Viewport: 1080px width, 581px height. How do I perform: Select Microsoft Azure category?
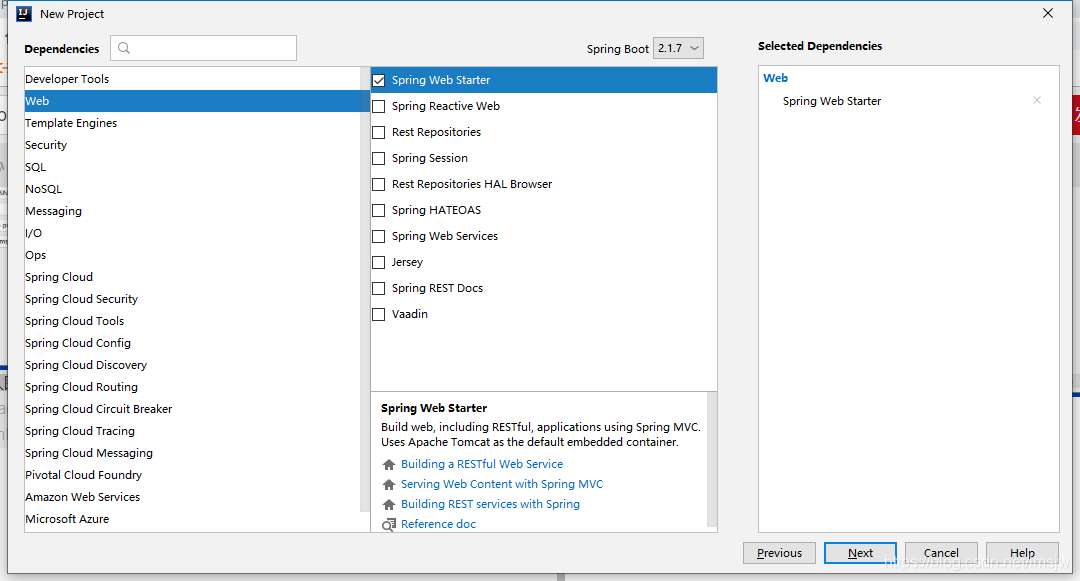click(192, 520)
